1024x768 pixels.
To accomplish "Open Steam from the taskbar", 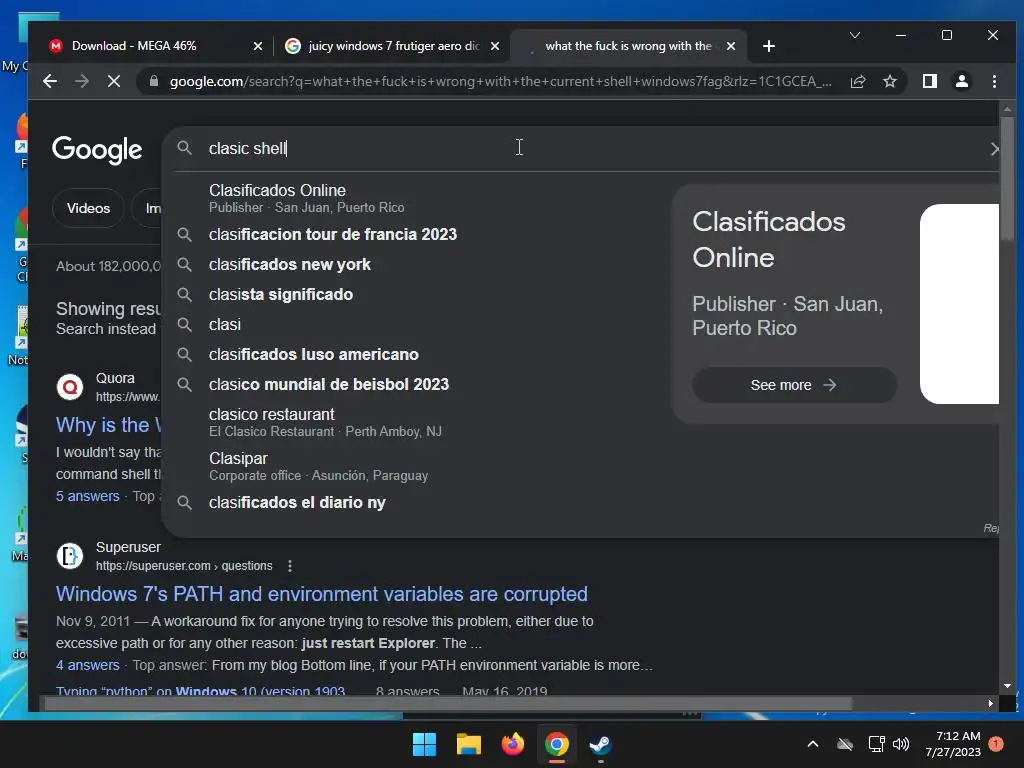I will click(x=600, y=744).
